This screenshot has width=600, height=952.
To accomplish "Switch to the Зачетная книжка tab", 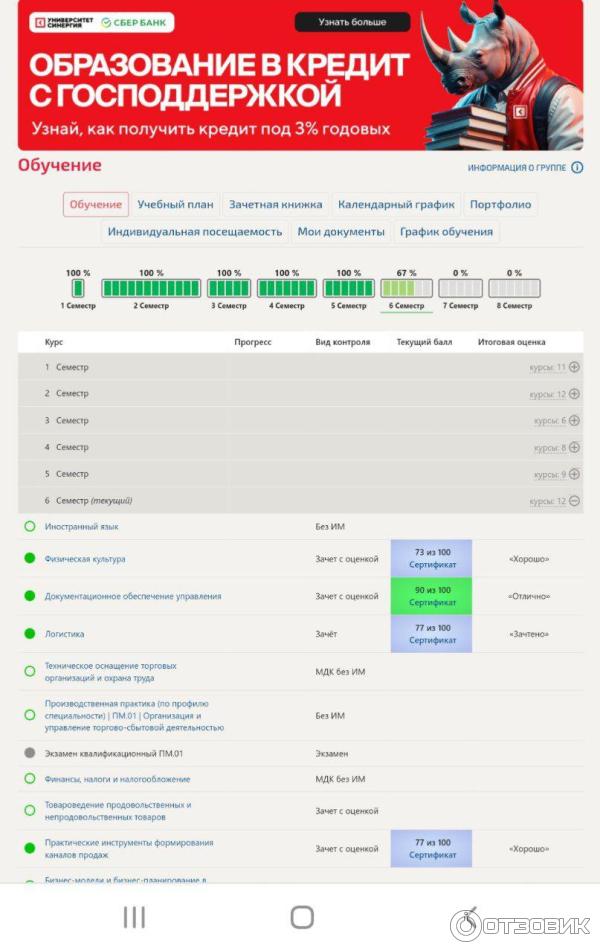I will 275,205.
